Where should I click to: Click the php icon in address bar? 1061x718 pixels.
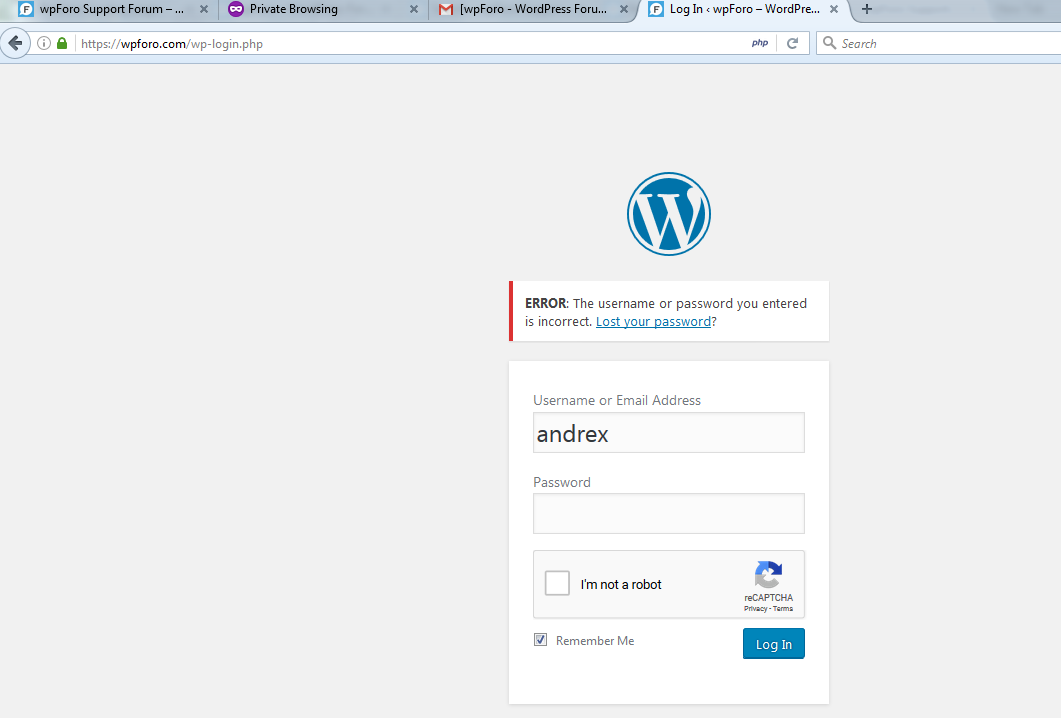coord(760,44)
